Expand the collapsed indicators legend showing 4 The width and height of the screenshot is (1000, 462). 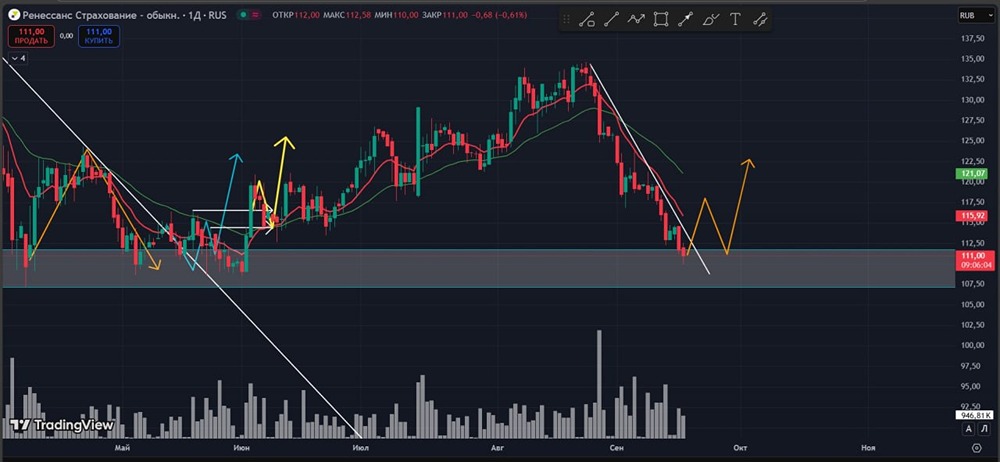18,59
